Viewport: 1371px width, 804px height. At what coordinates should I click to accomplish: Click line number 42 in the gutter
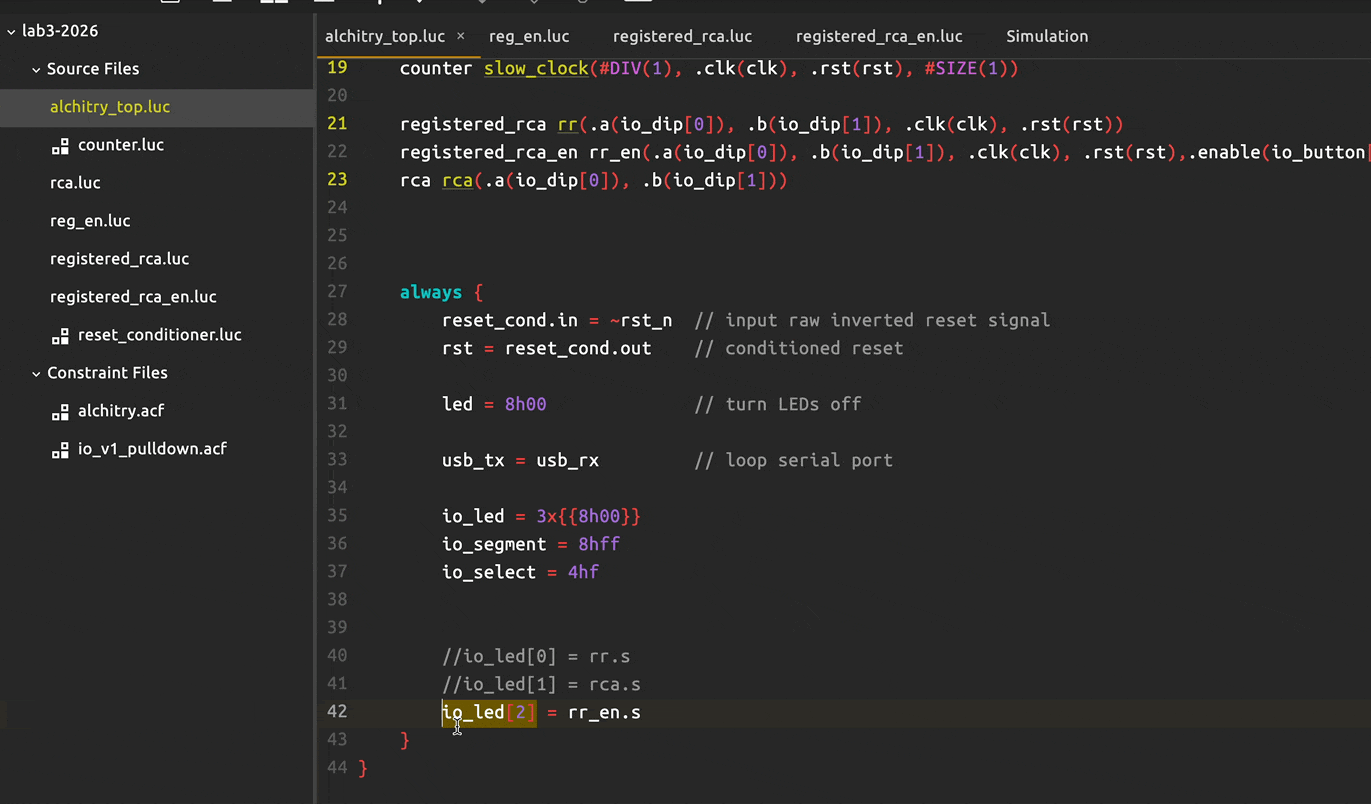click(x=337, y=712)
